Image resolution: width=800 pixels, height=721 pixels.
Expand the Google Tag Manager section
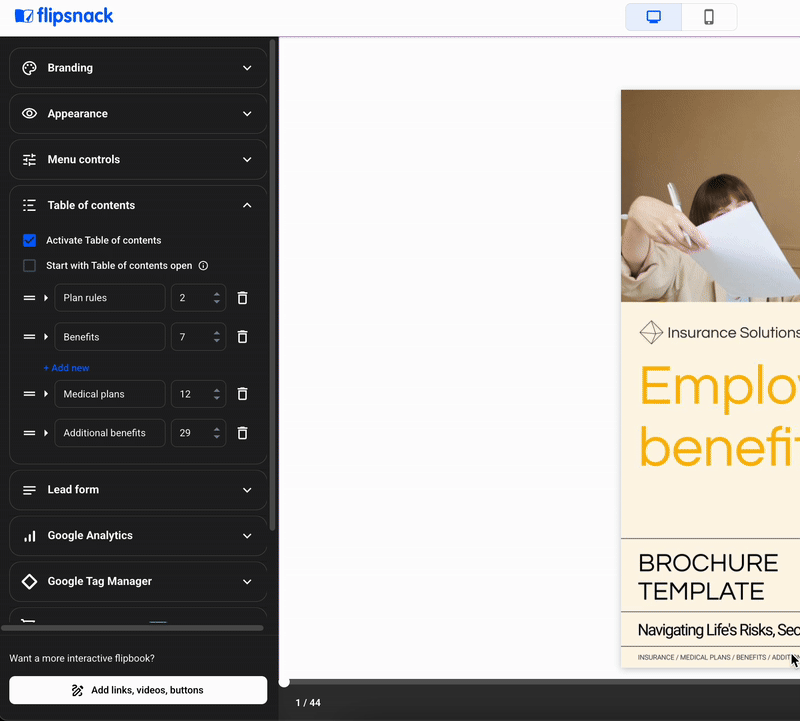(x=247, y=581)
